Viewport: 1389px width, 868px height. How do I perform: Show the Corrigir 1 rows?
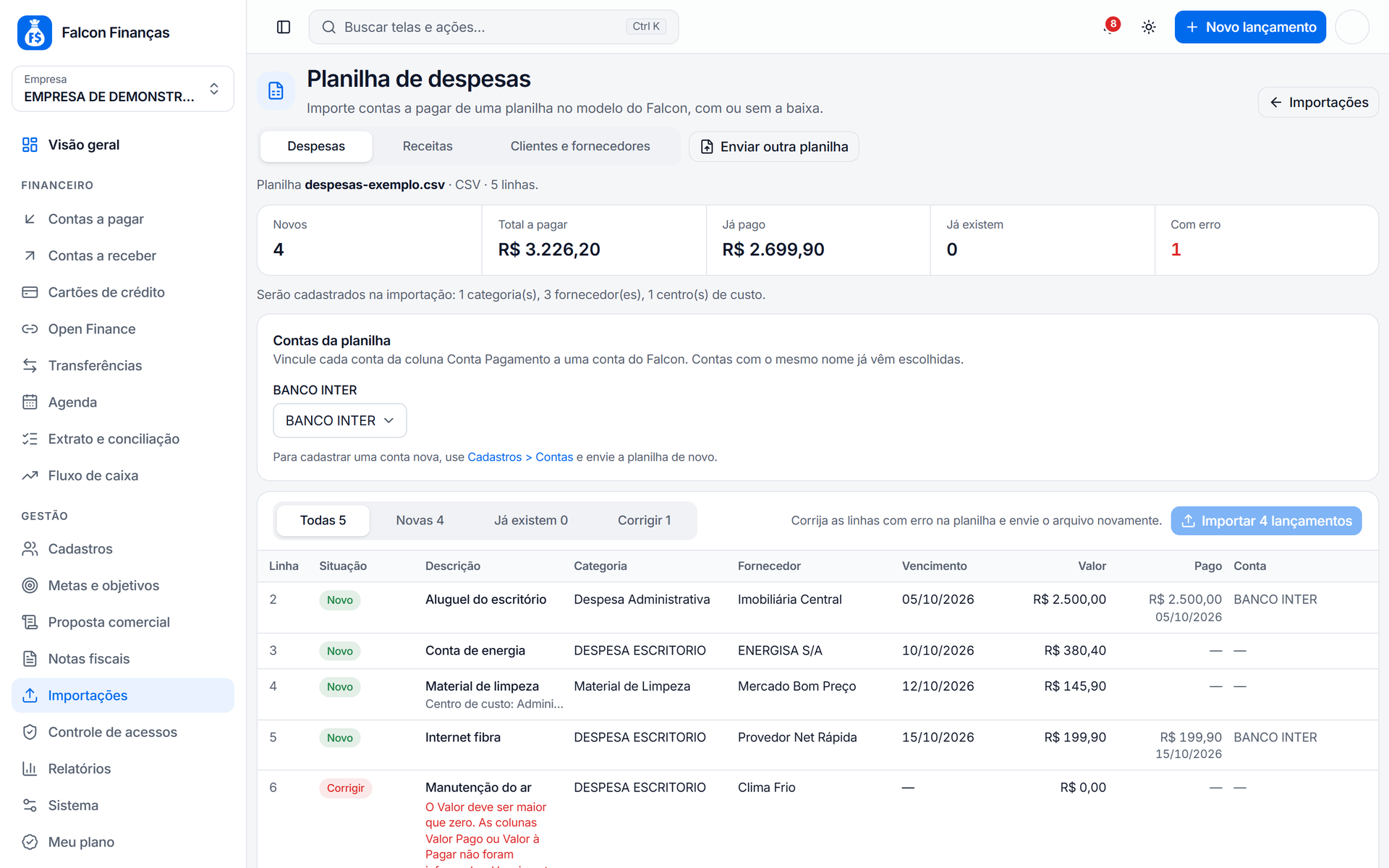click(x=645, y=521)
